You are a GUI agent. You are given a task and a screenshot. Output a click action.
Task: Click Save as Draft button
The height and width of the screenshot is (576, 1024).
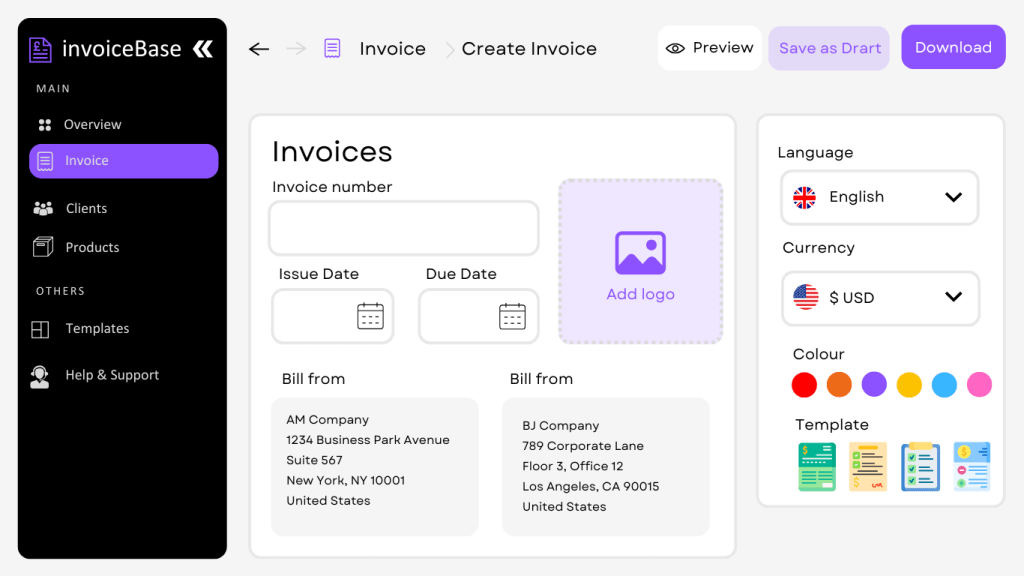829,48
